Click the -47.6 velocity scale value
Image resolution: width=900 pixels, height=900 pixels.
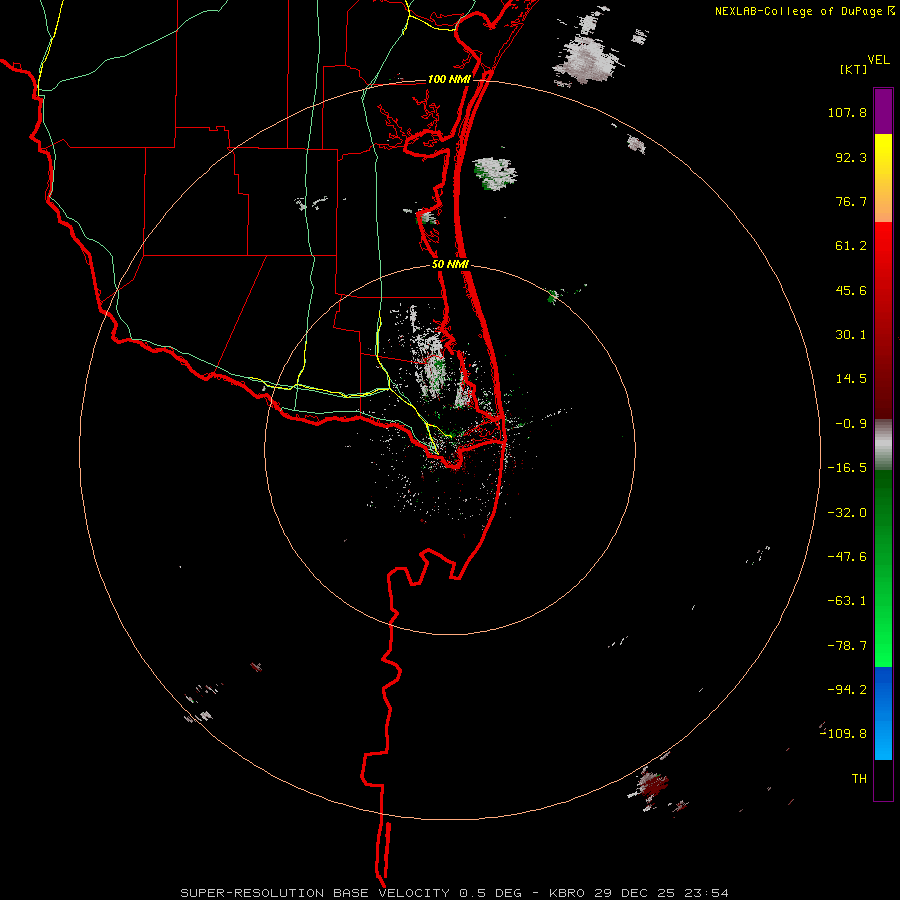click(847, 557)
